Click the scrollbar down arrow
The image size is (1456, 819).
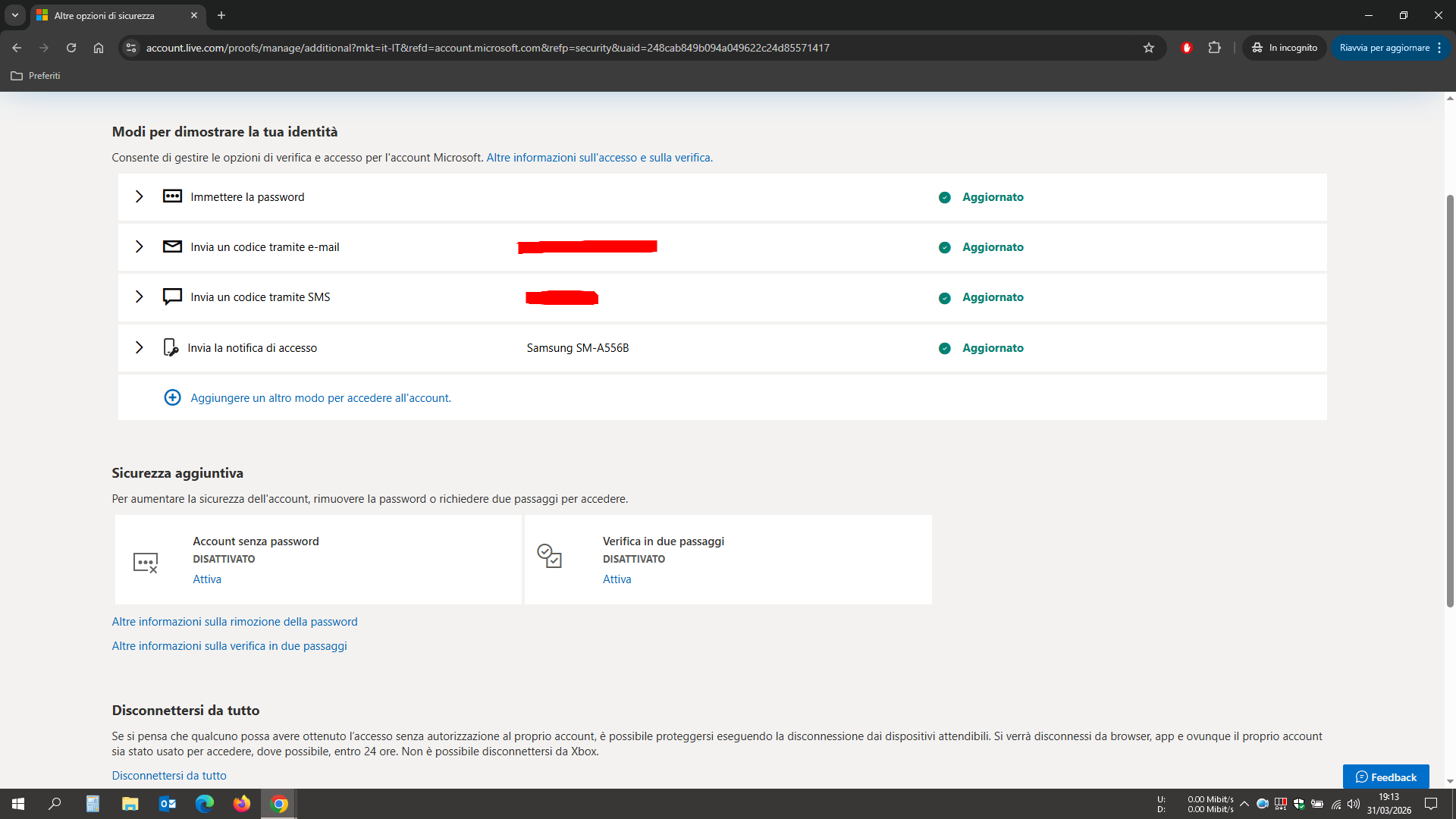[1450, 781]
